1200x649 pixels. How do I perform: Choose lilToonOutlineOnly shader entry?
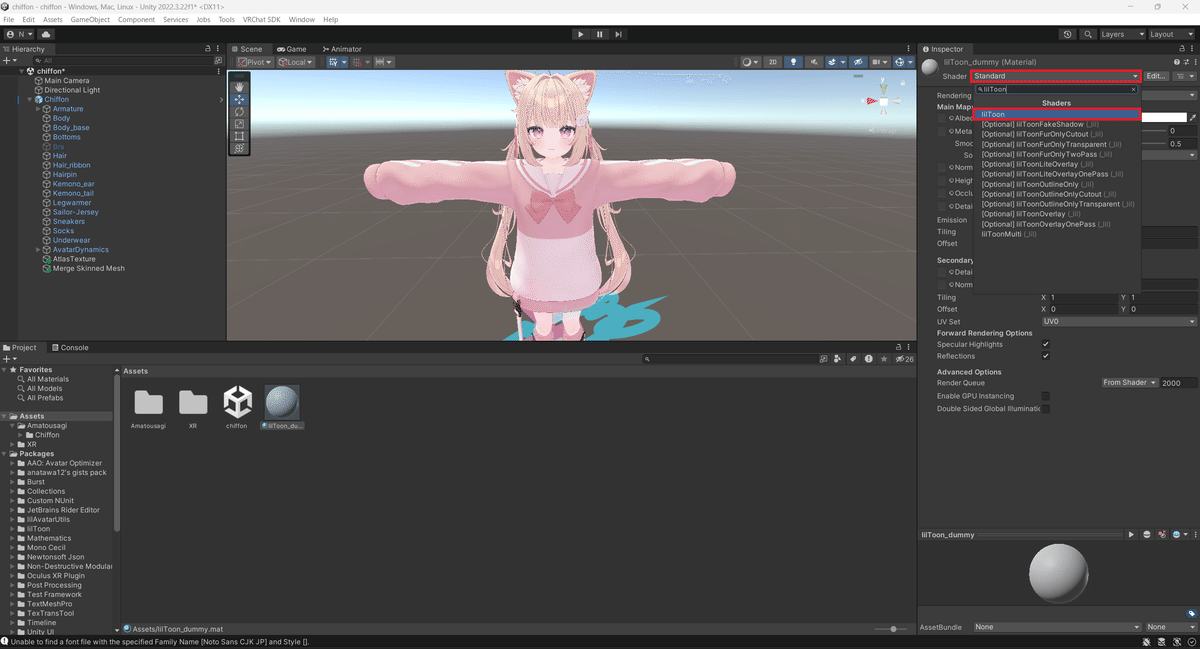pos(1057,184)
